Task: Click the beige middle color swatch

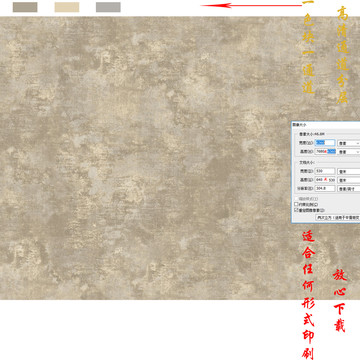Action: 67,7
